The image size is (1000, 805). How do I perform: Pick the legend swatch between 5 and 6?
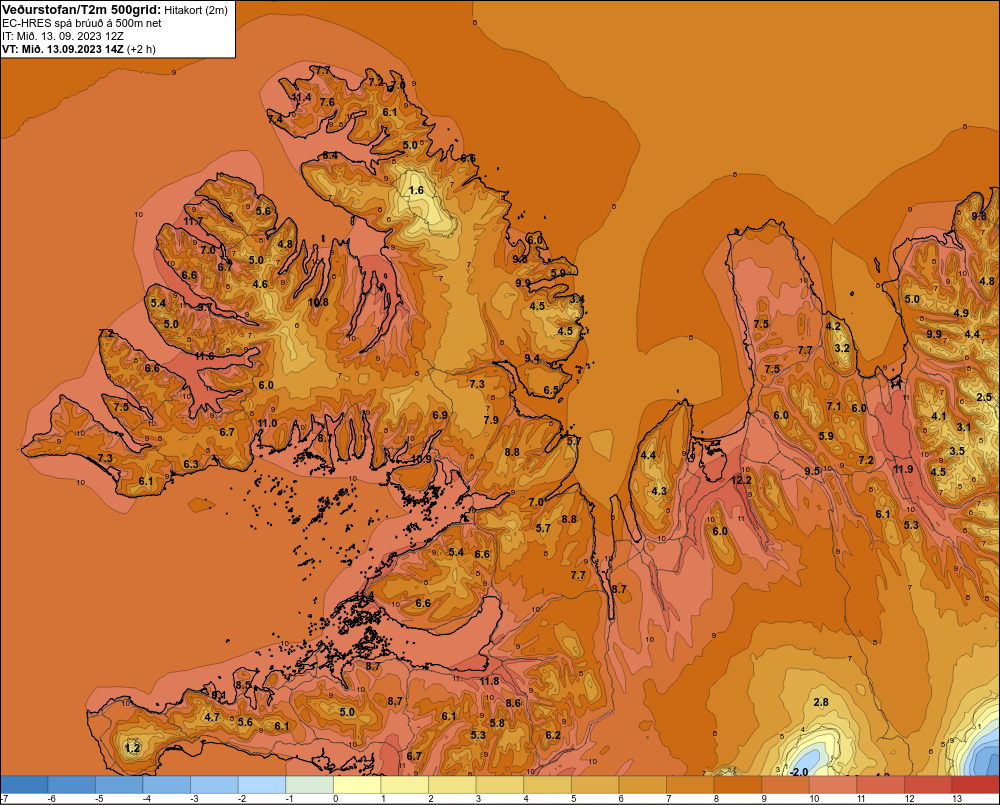595,785
